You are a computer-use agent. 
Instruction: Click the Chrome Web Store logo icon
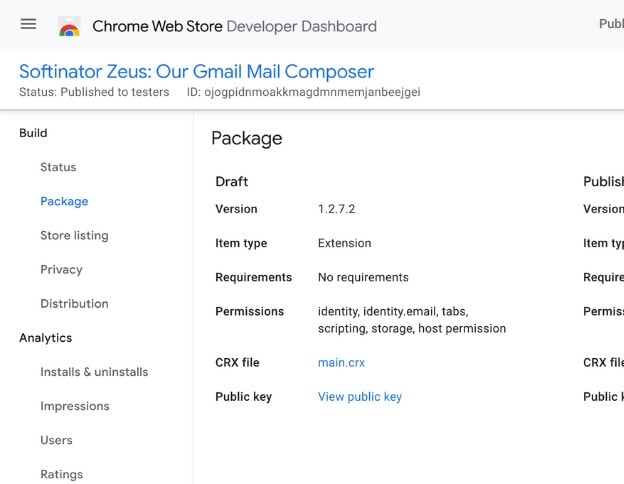69,26
